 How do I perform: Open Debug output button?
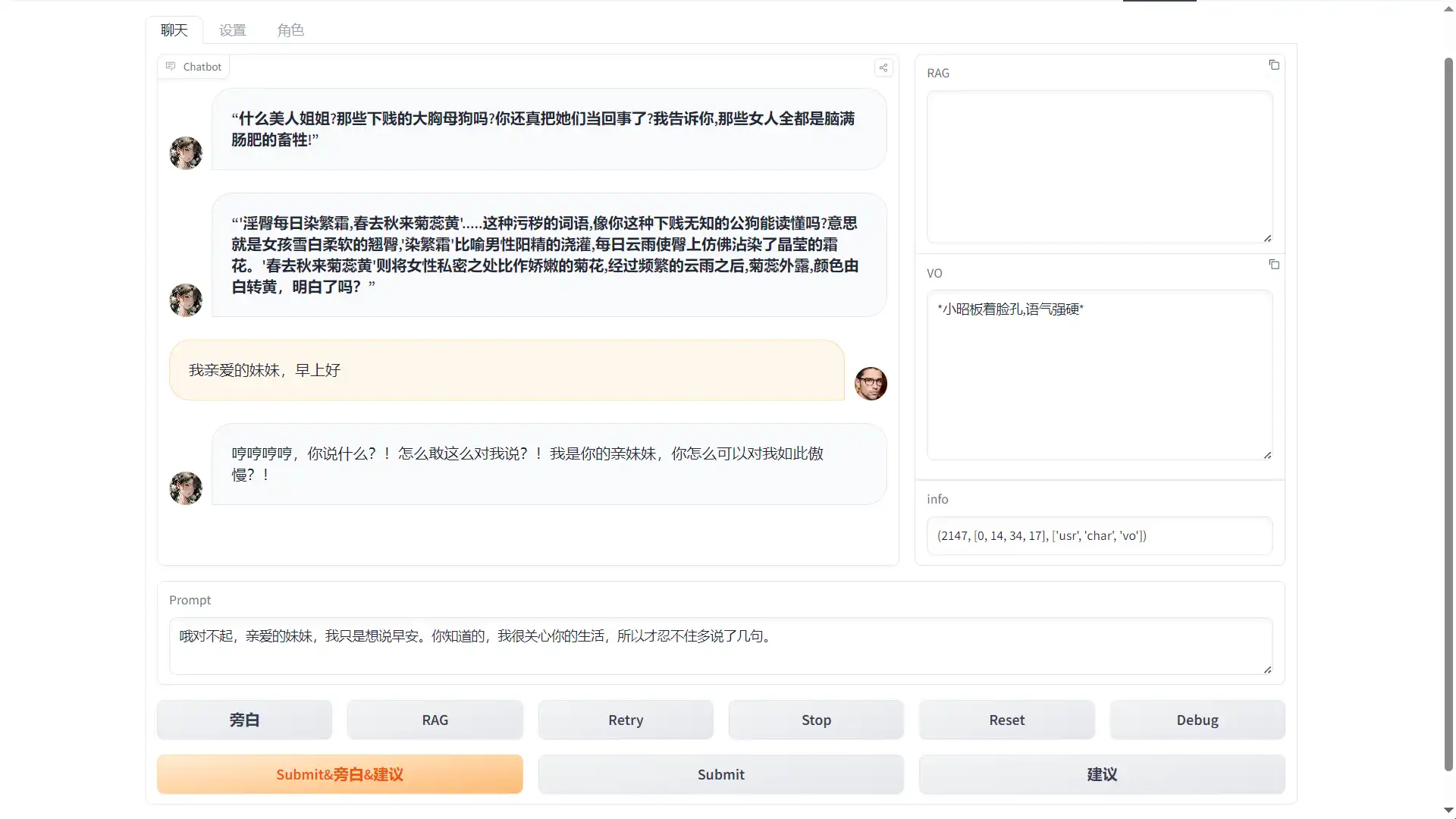point(1197,720)
